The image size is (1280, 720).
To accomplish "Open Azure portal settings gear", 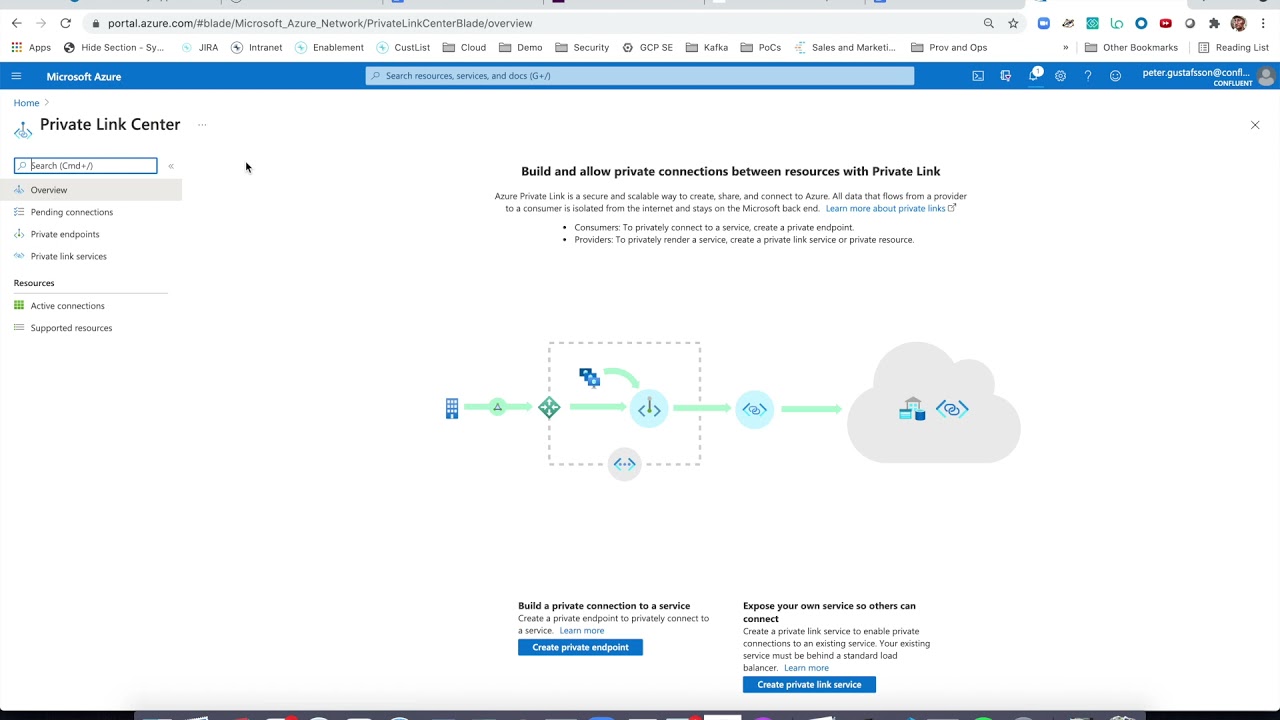I will [x=1060, y=76].
